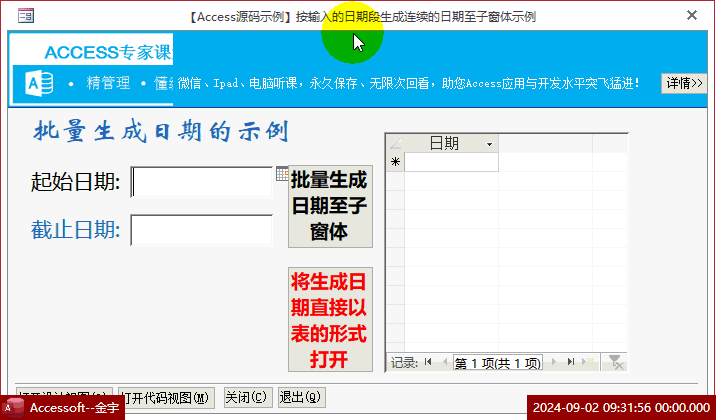The height and width of the screenshot is (420, 716).
Task: Click the no-filter funnel icon
Action: click(x=616, y=362)
